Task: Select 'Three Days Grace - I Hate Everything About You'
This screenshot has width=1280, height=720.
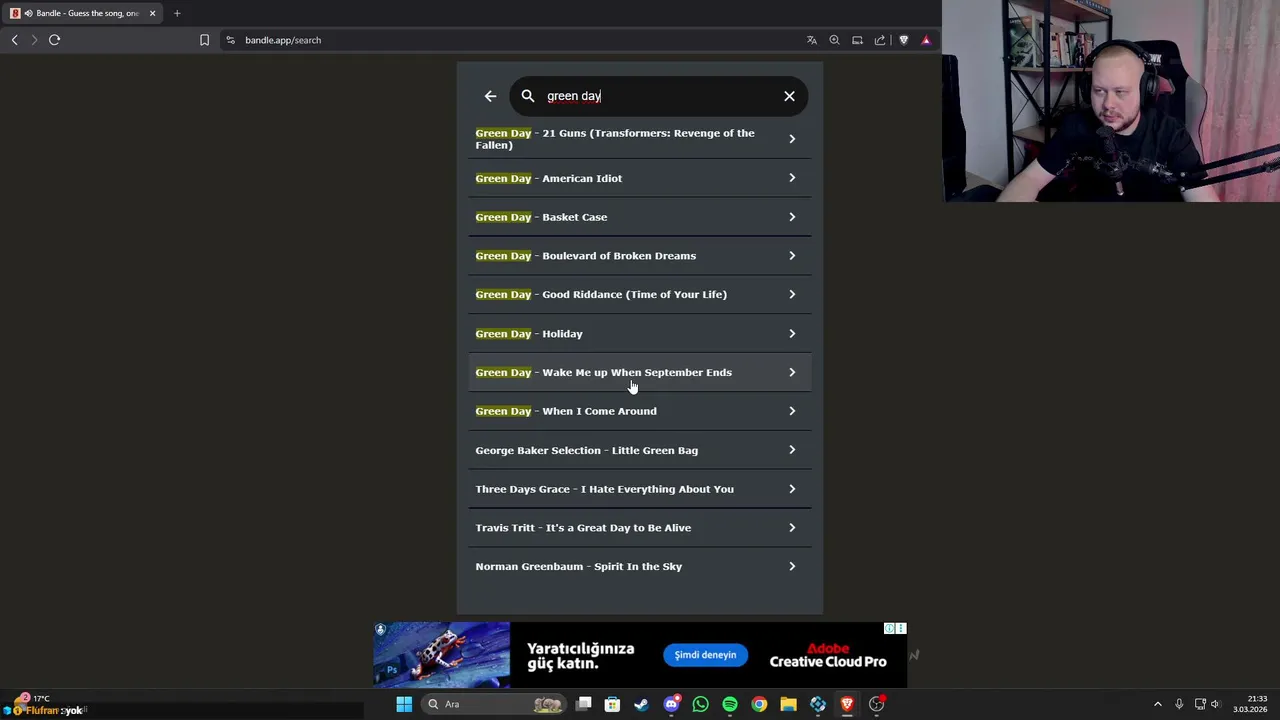Action: pos(639,489)
